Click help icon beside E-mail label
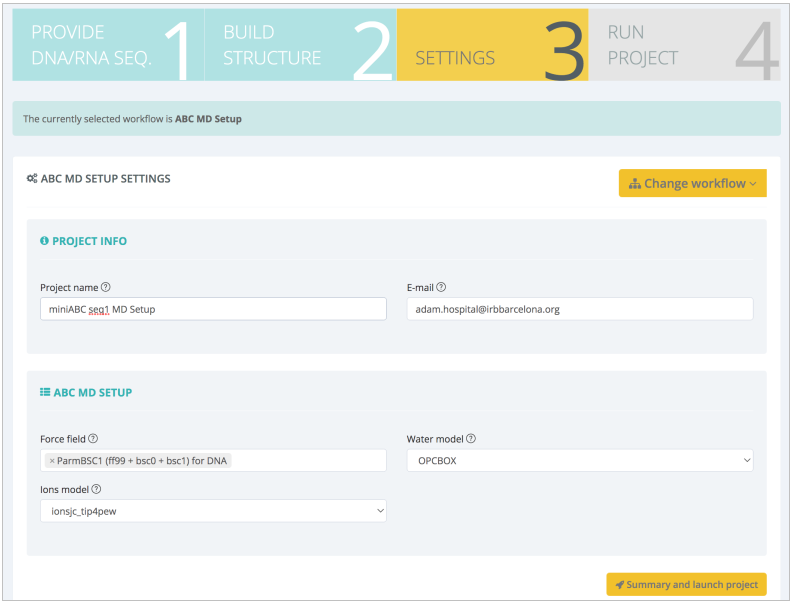Viewport: 792px width, 603px height. point(441,288)
